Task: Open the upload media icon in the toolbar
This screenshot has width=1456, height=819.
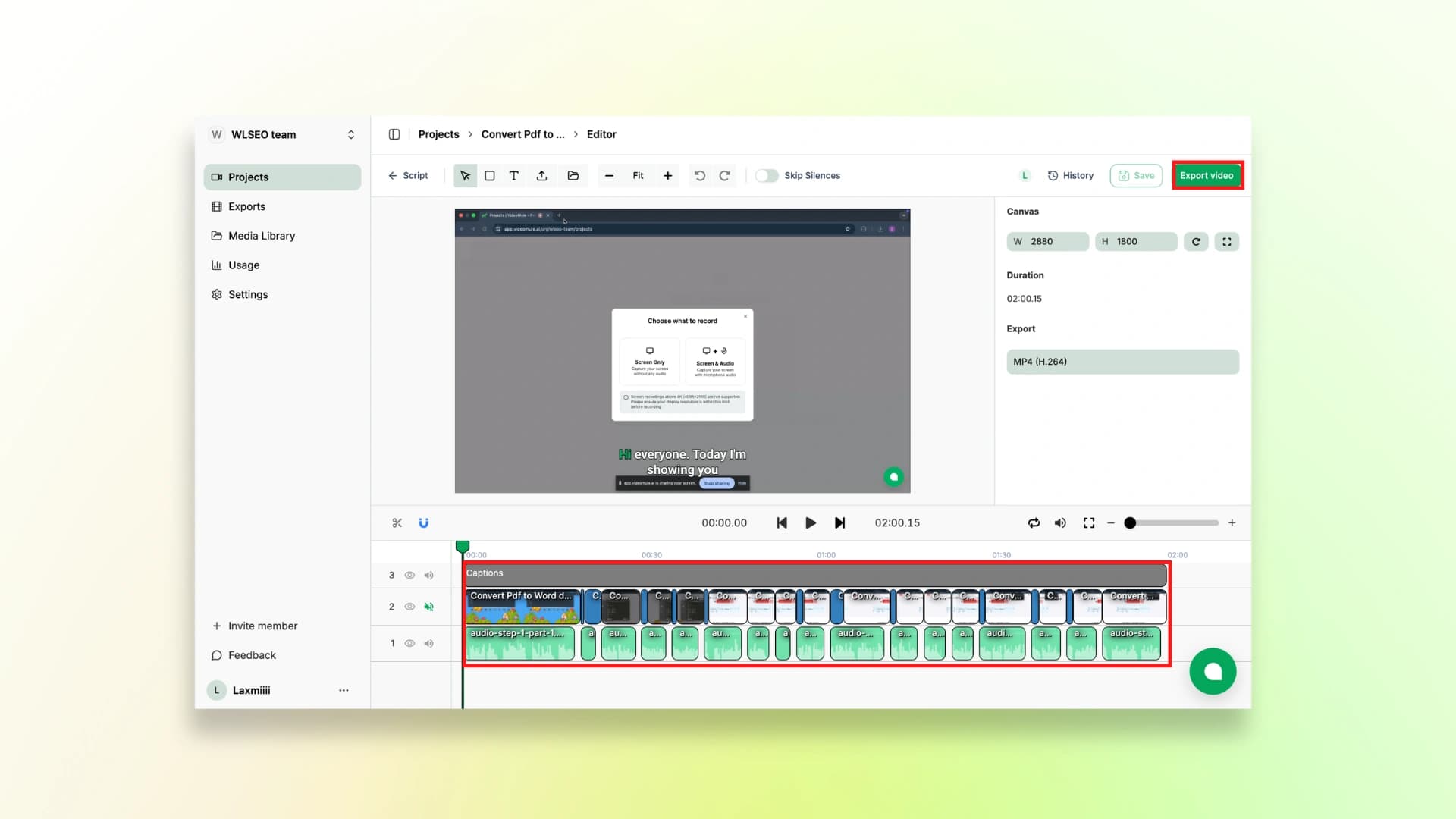Action: tap(541, 175)
